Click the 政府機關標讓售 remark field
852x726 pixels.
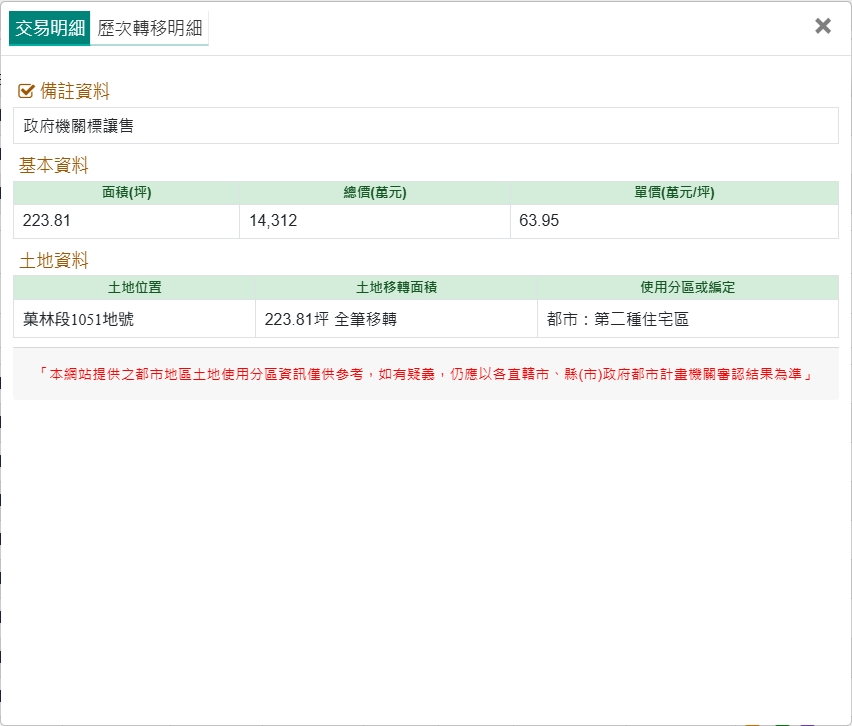[425, 126]
